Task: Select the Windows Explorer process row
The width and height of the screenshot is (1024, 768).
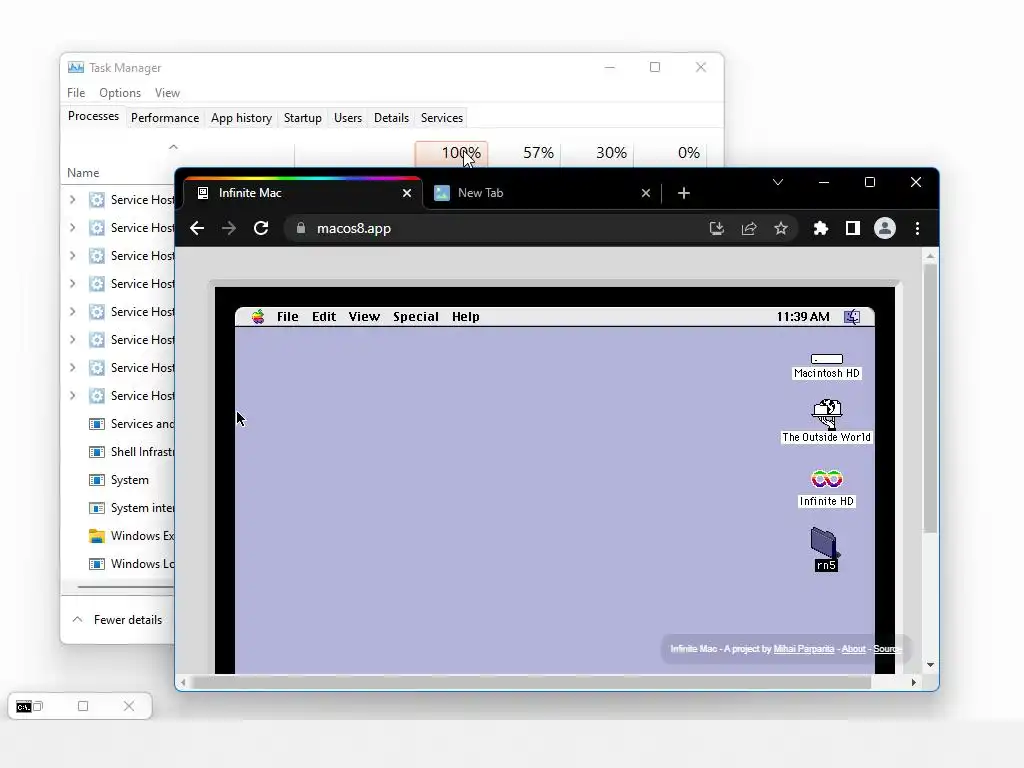Action: (x=119, y=536)
